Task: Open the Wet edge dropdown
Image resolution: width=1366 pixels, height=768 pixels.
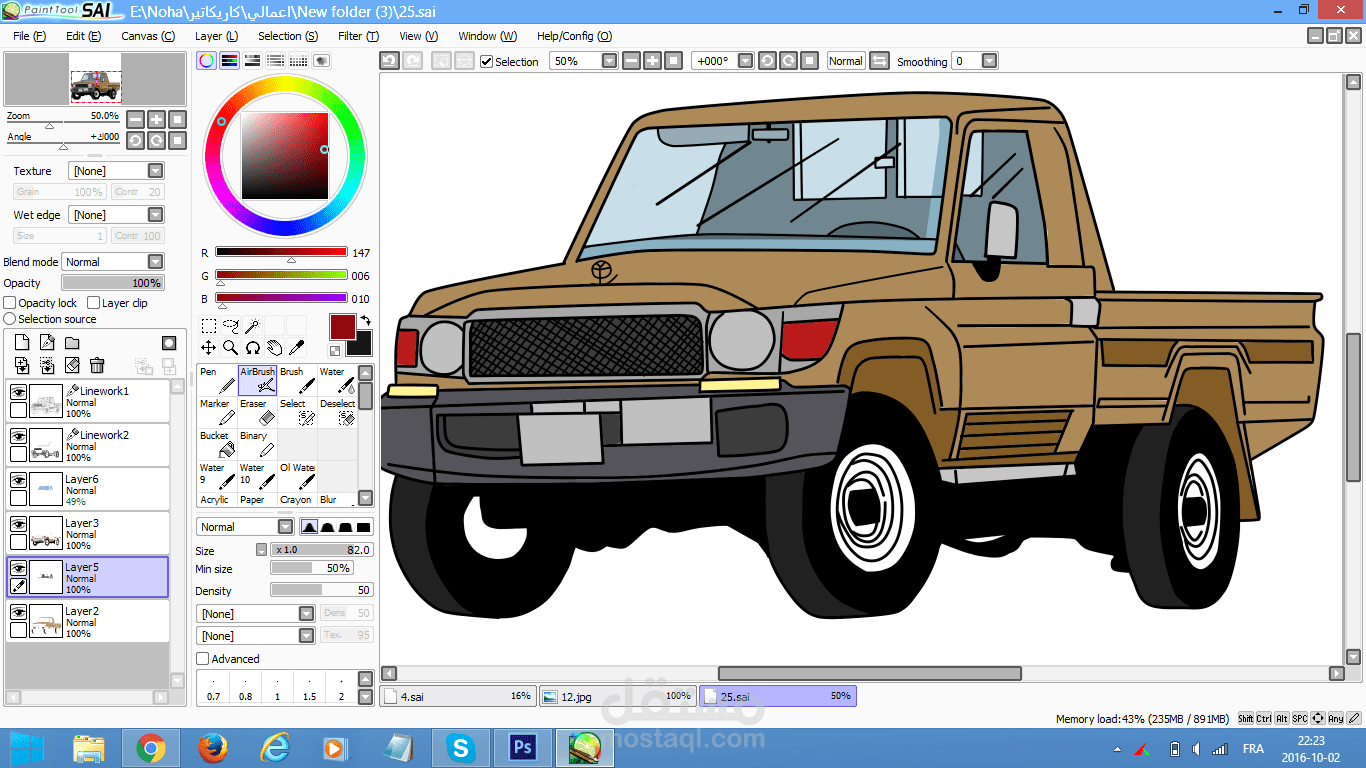Action: tap(155, 215)
